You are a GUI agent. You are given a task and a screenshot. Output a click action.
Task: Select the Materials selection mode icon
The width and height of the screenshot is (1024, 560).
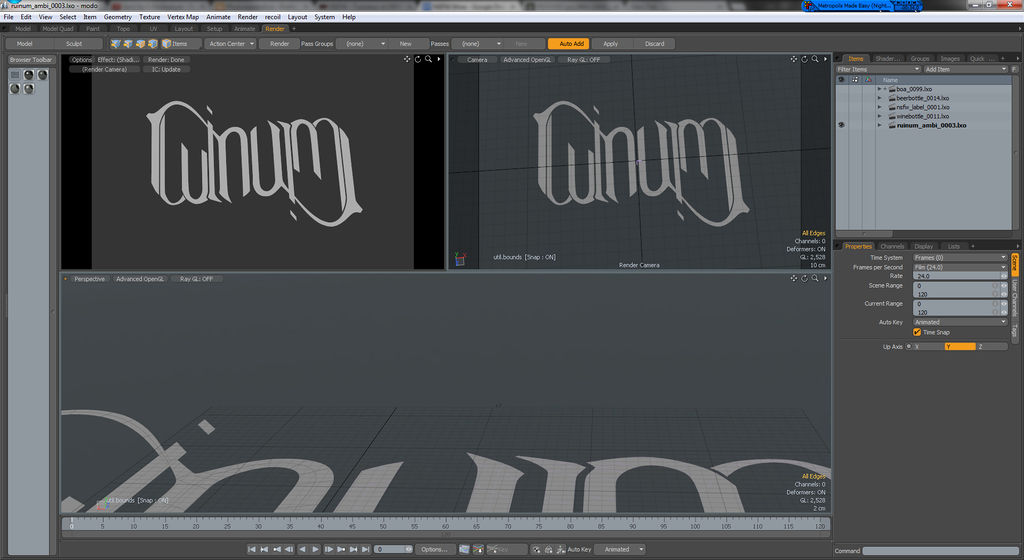[153, 44]
